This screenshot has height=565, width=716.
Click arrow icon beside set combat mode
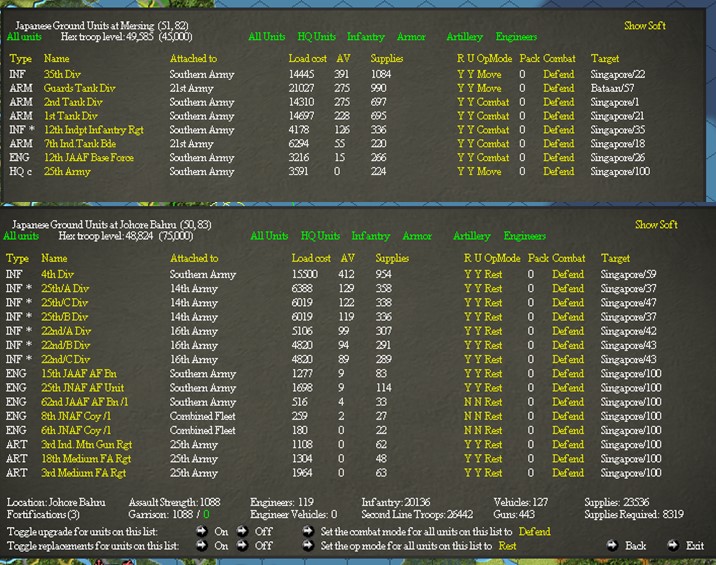click(308, 531)
